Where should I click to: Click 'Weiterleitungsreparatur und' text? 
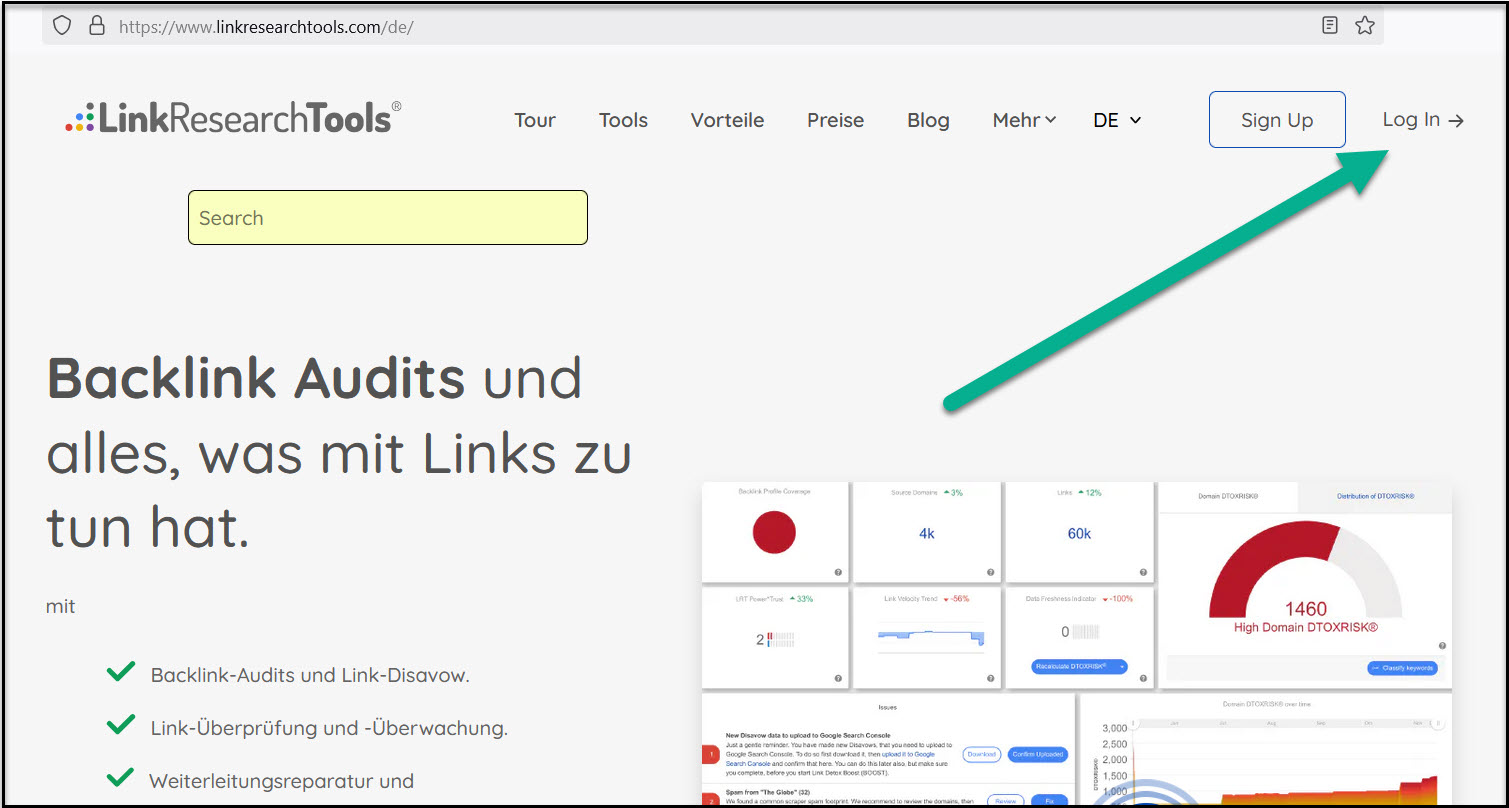click(281, 781)
